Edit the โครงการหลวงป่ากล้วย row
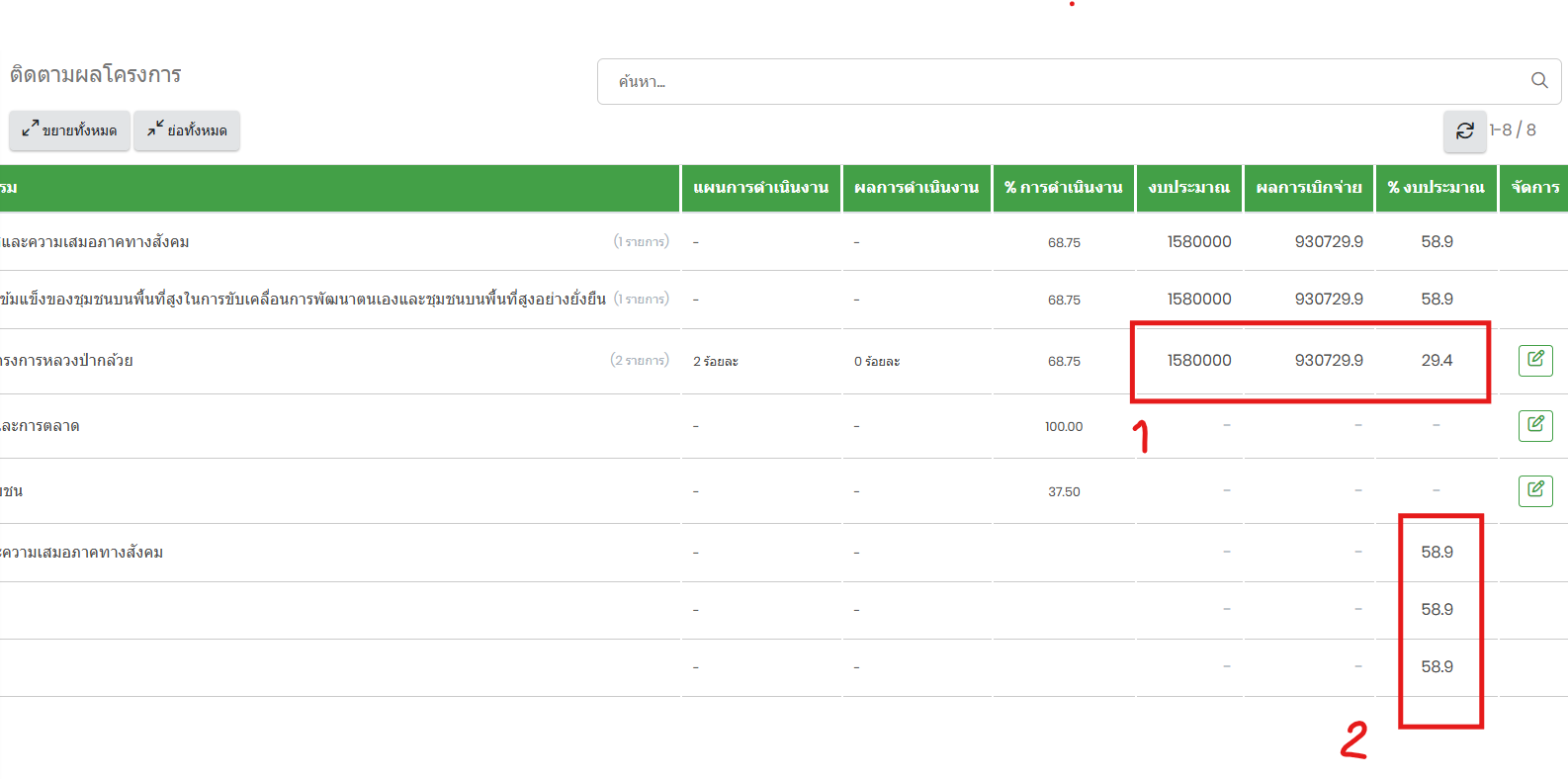This screenshot has width=1568, height=779. click(1534, 360)
